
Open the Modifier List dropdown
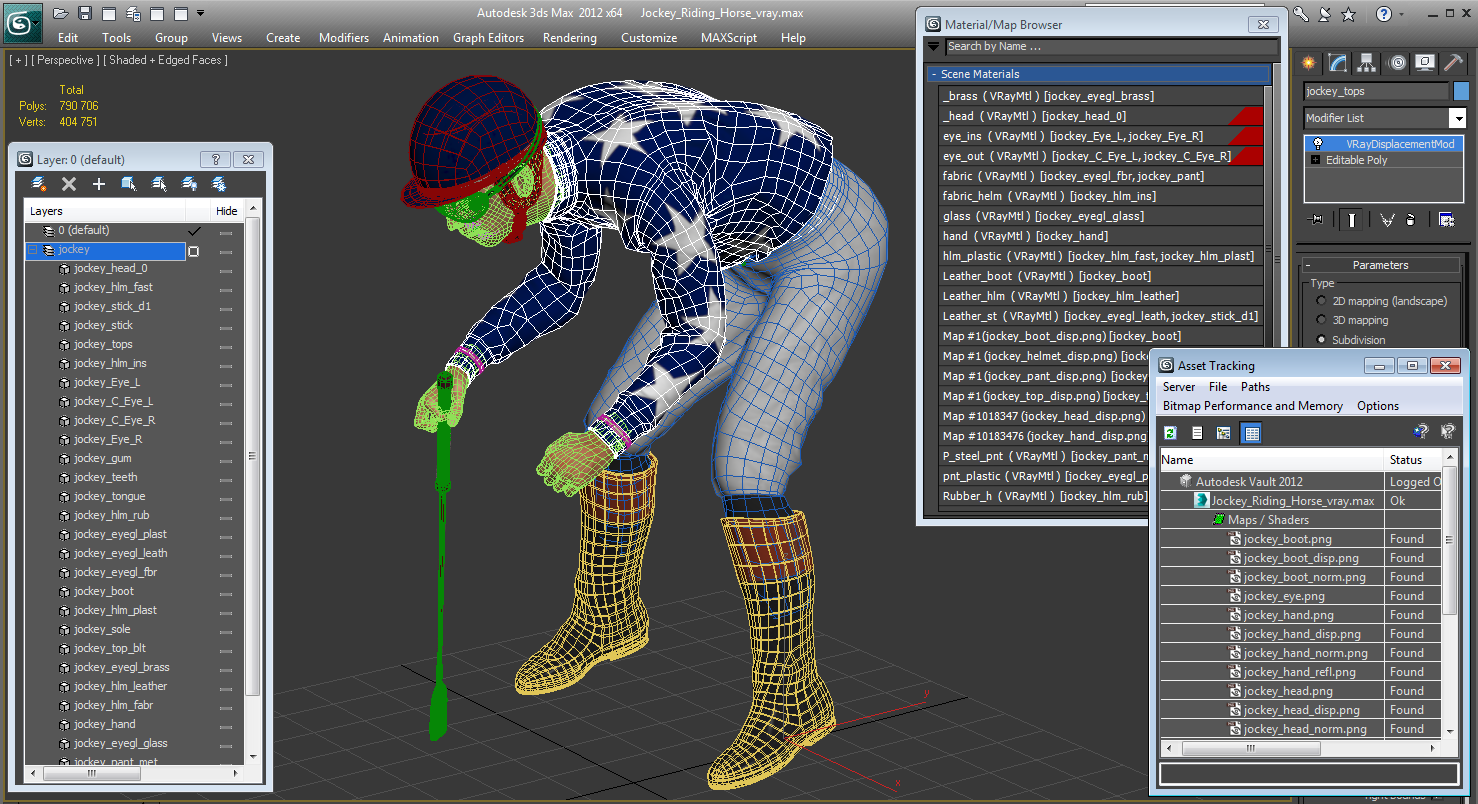(x=1456, y=118)
